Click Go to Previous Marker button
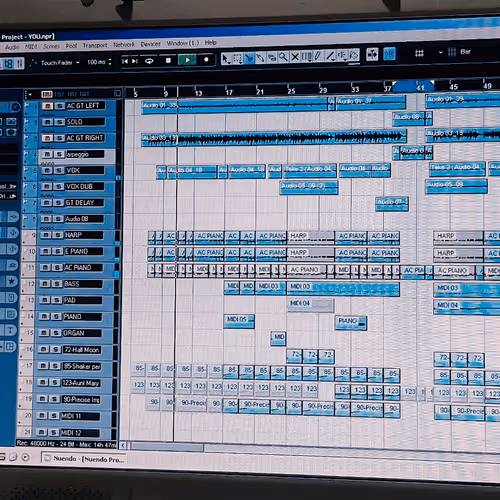 click(125, 61)
